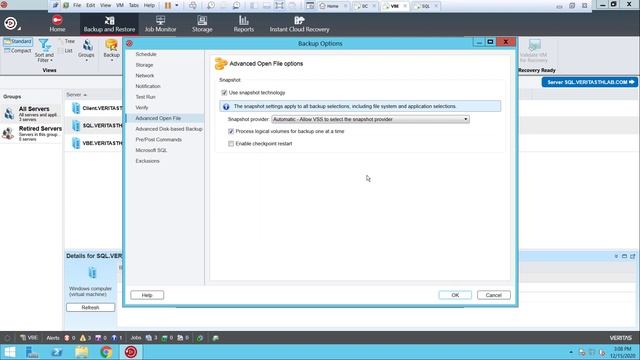Open File Explorer from taskbar
Viewport: 640px width, 360px height.
pyautogui.click(x=81, y=352)
